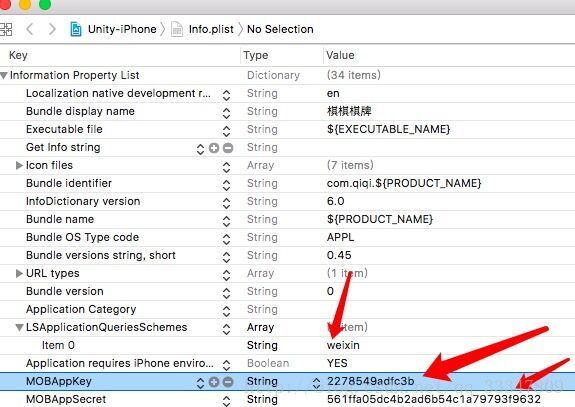Open the related items grid icon
This screenshot has height=407, width=575.
[x=6, y=29]
